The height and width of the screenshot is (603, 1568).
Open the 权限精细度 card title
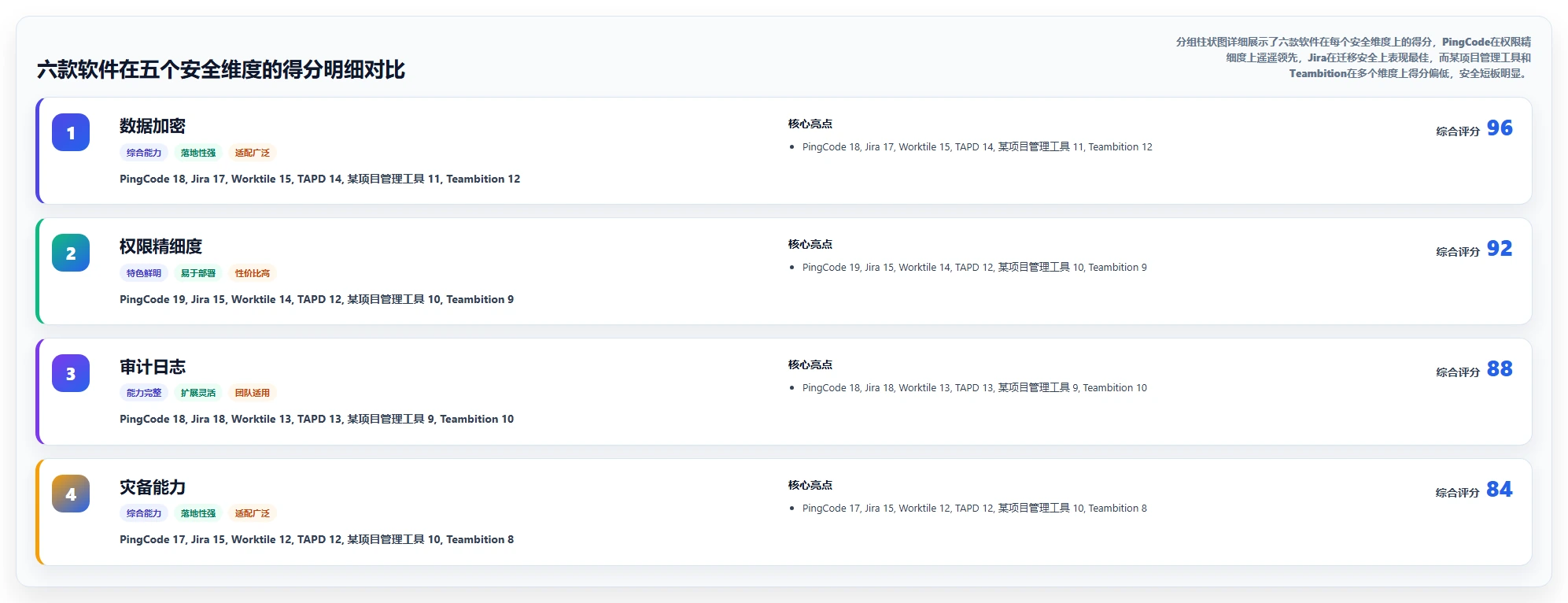[160, 246]
